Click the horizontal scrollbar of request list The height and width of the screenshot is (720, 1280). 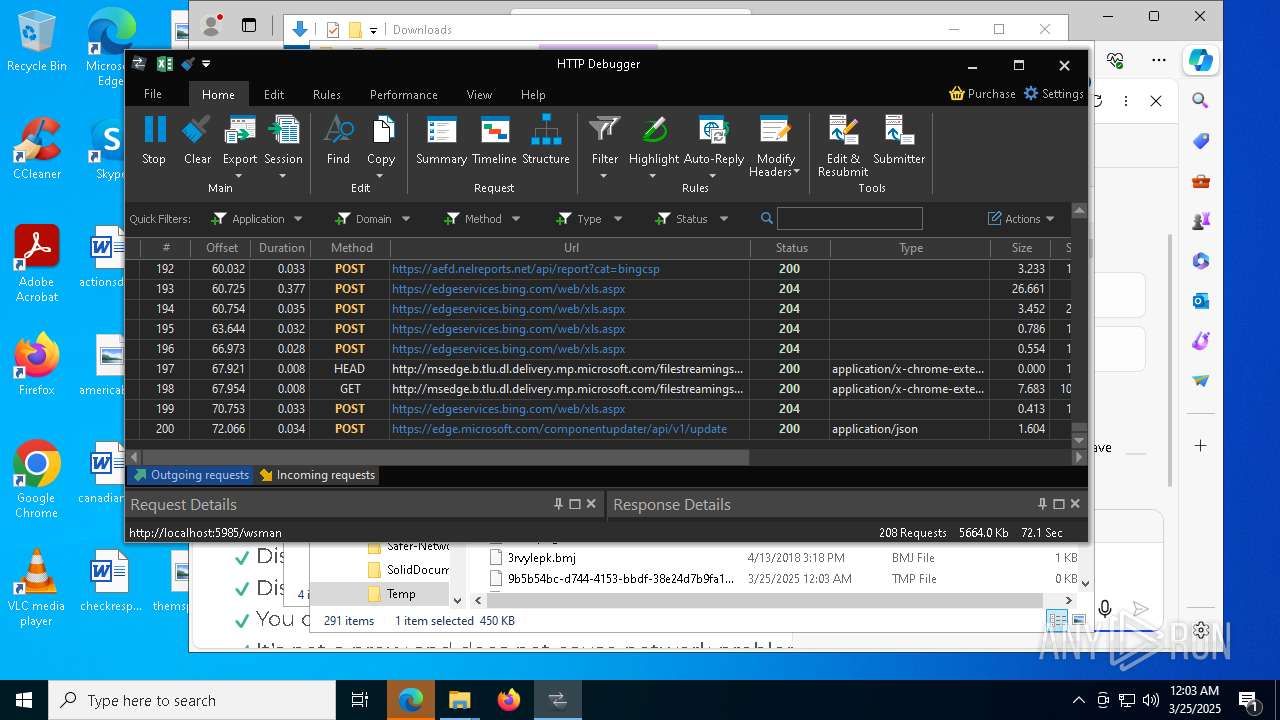coord(445,457)
